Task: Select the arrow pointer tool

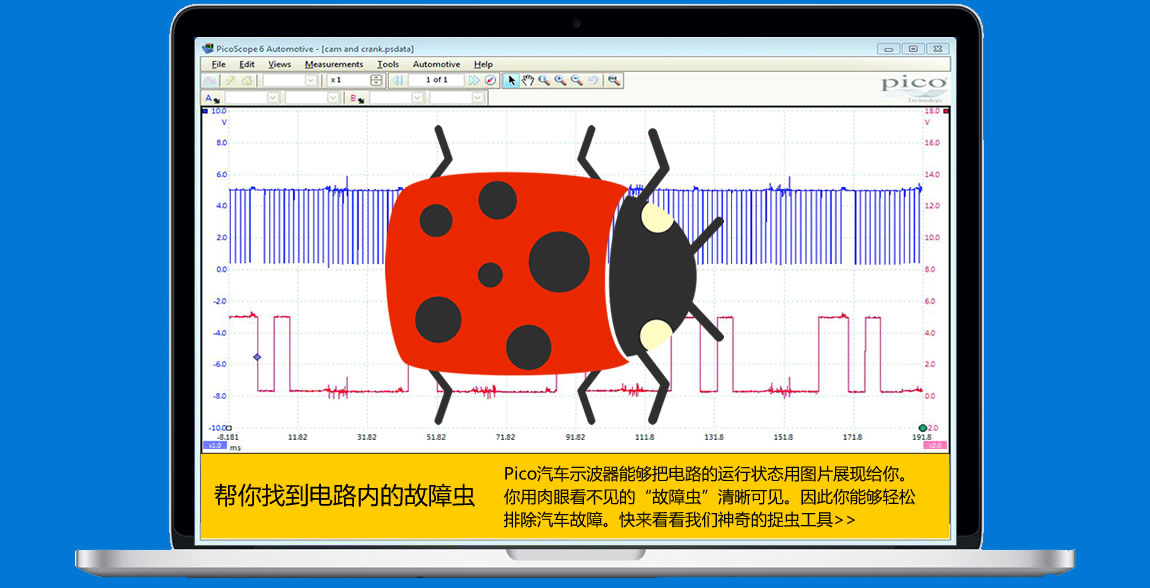Action: coord(511,80)
